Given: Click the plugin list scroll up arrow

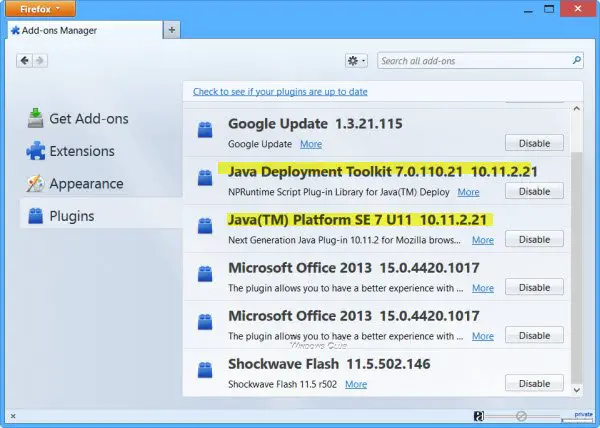Looking at the screenshot, I should 577,109.
